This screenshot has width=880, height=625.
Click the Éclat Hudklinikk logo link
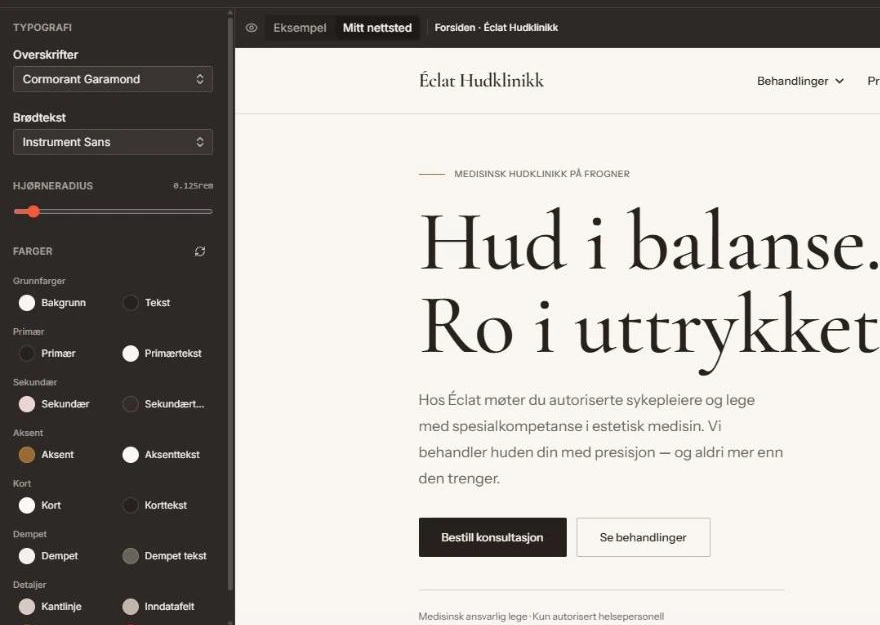coord(481,81)
